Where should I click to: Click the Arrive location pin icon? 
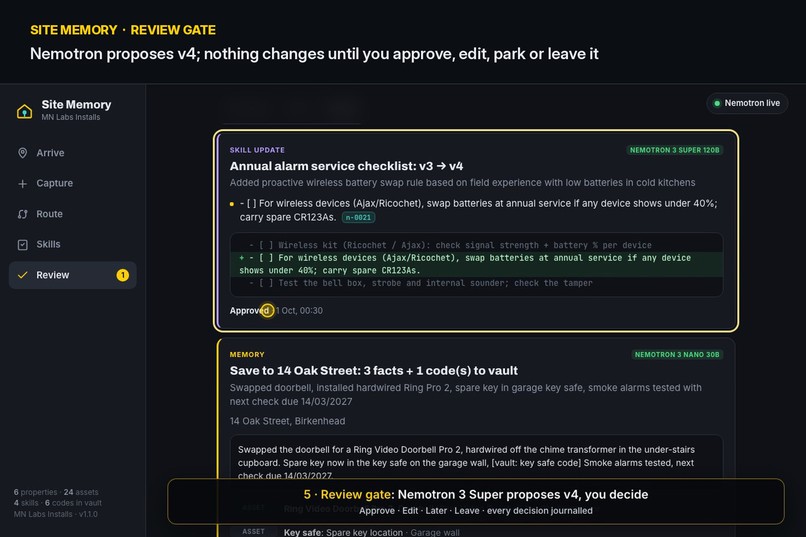23,153
